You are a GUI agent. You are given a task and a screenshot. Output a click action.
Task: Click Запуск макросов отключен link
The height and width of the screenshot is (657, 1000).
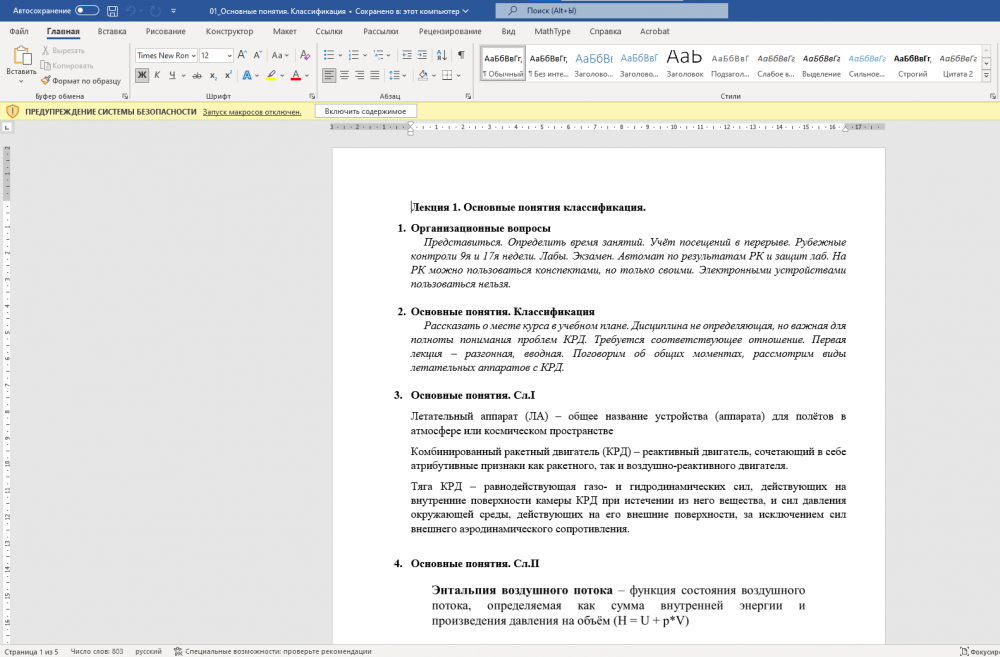tap(252, 112)
